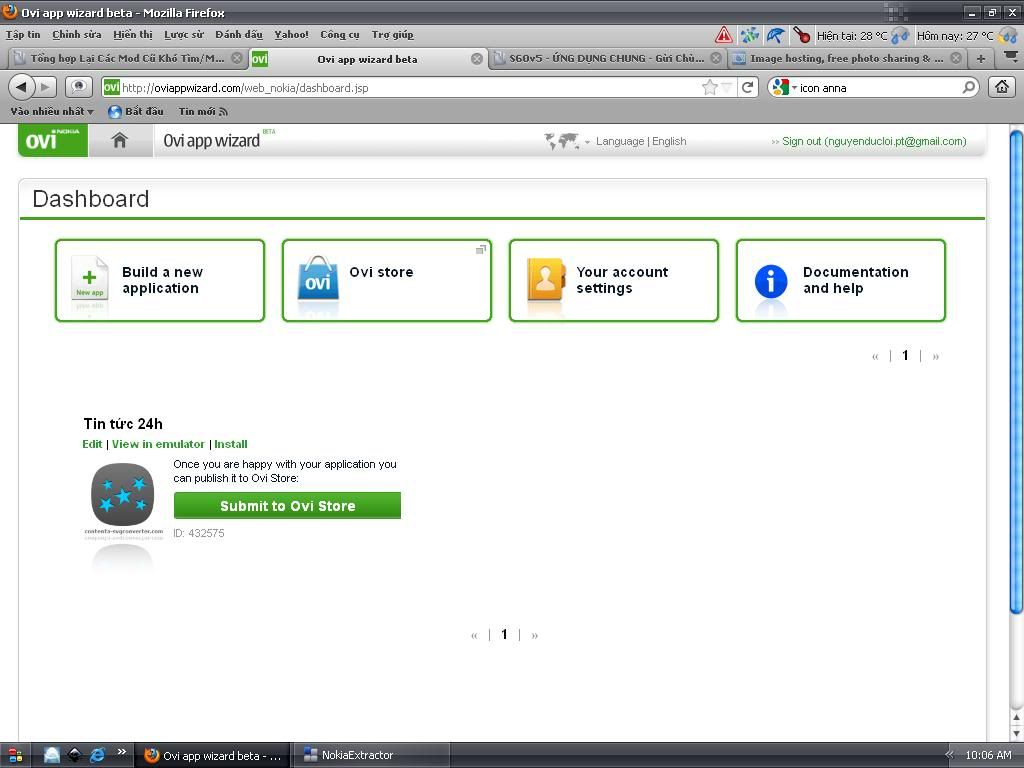The image size is (1024, 768).
Task: Click the chat bubble button beside navigation arrows
Action: point(79,87)
